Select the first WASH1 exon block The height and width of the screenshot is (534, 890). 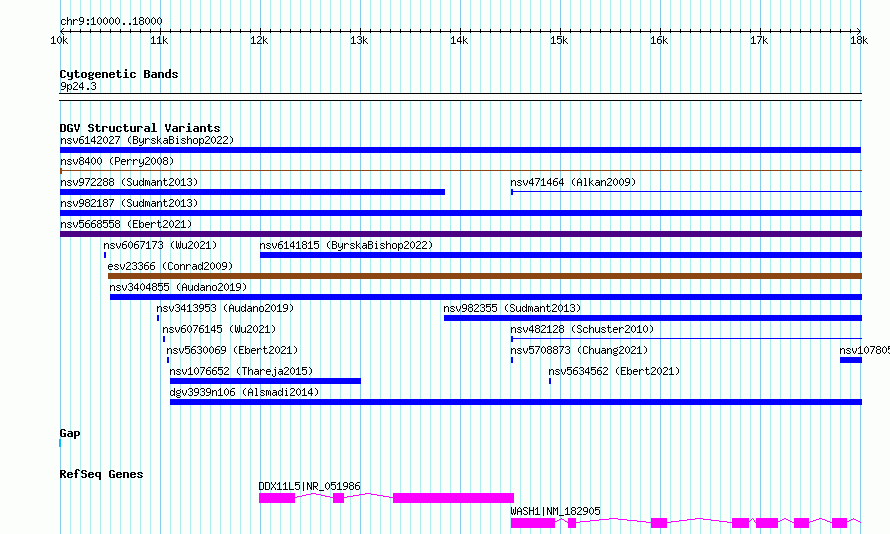pyautogui.click(x=533, y=523)
